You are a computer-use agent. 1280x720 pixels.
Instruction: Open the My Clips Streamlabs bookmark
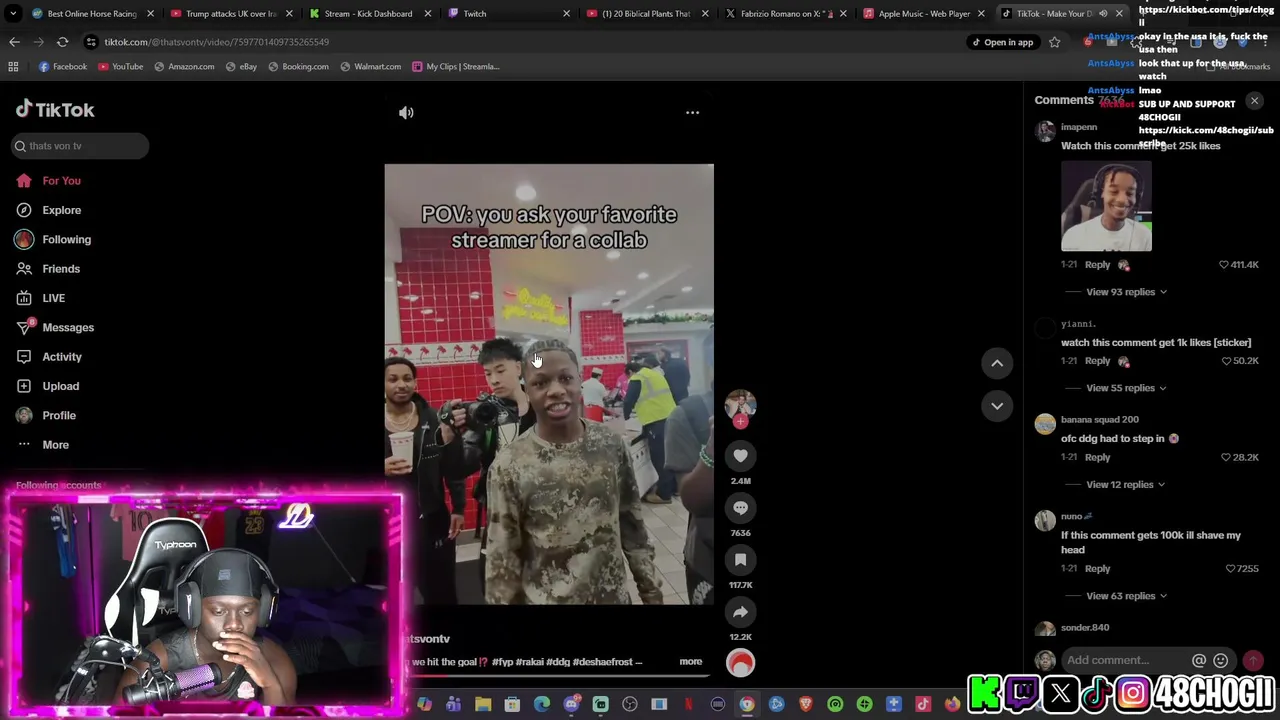click(x=455, y=67)
